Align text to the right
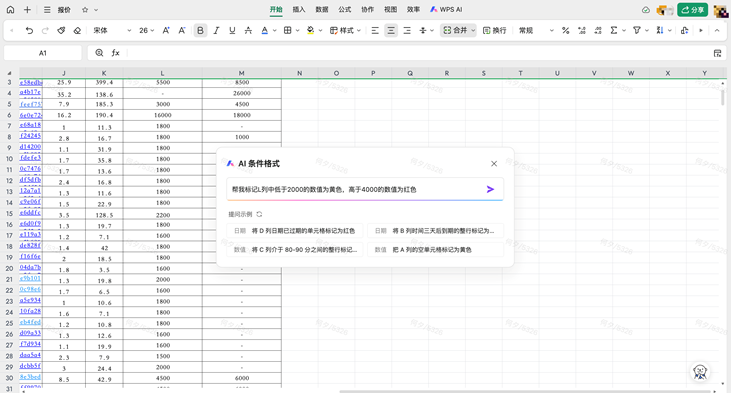731x393 pixels. coord(407,30)
